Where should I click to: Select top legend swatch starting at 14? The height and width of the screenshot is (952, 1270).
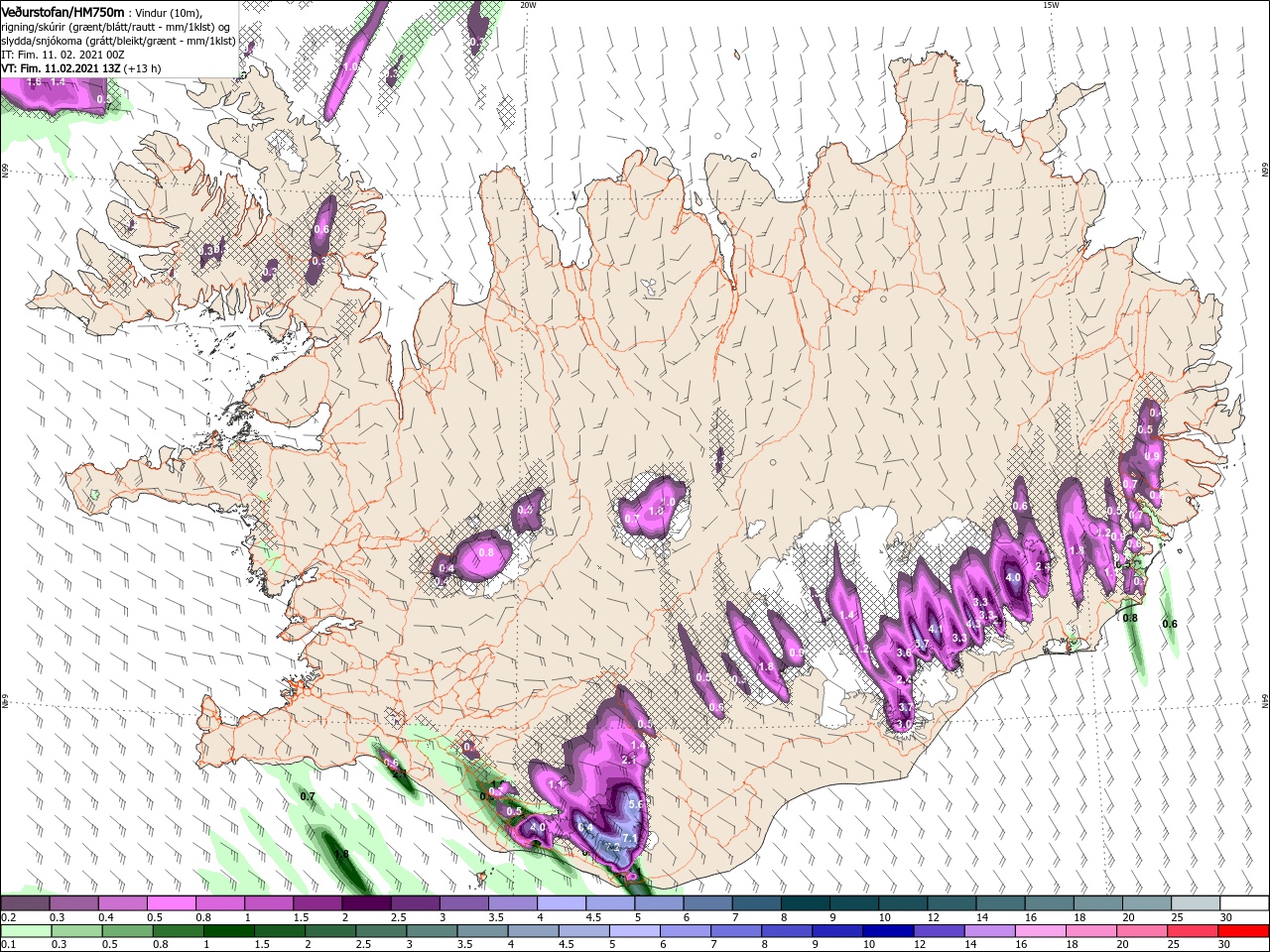(1000, 903)
